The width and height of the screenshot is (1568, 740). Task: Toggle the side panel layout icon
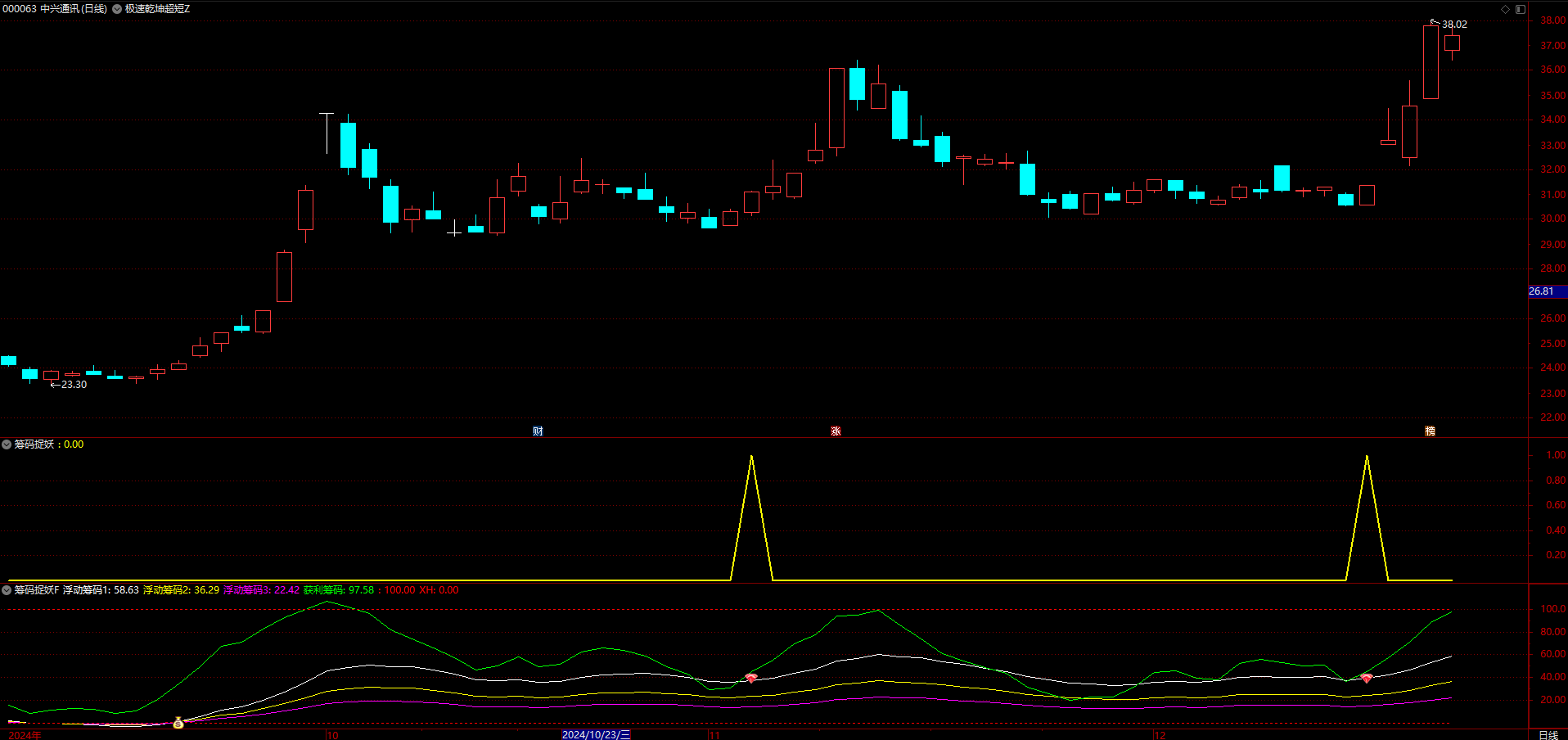1521,9
